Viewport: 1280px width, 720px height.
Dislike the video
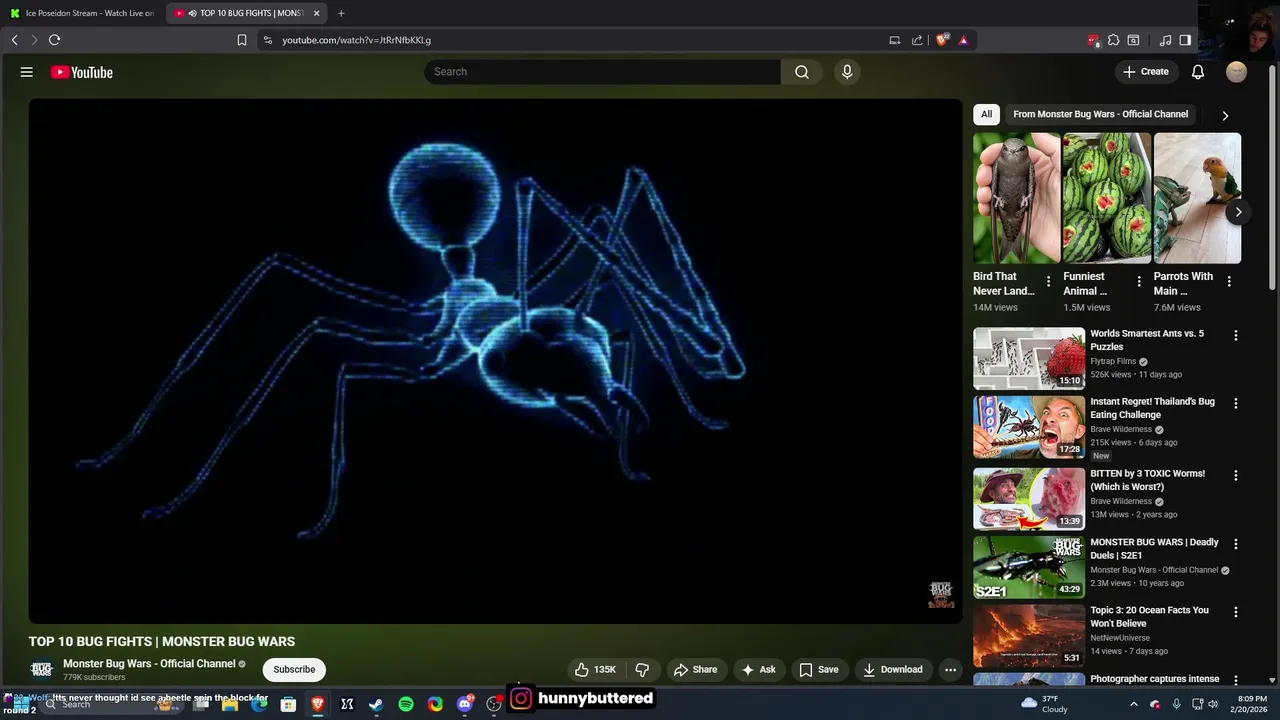pos(642,670)
